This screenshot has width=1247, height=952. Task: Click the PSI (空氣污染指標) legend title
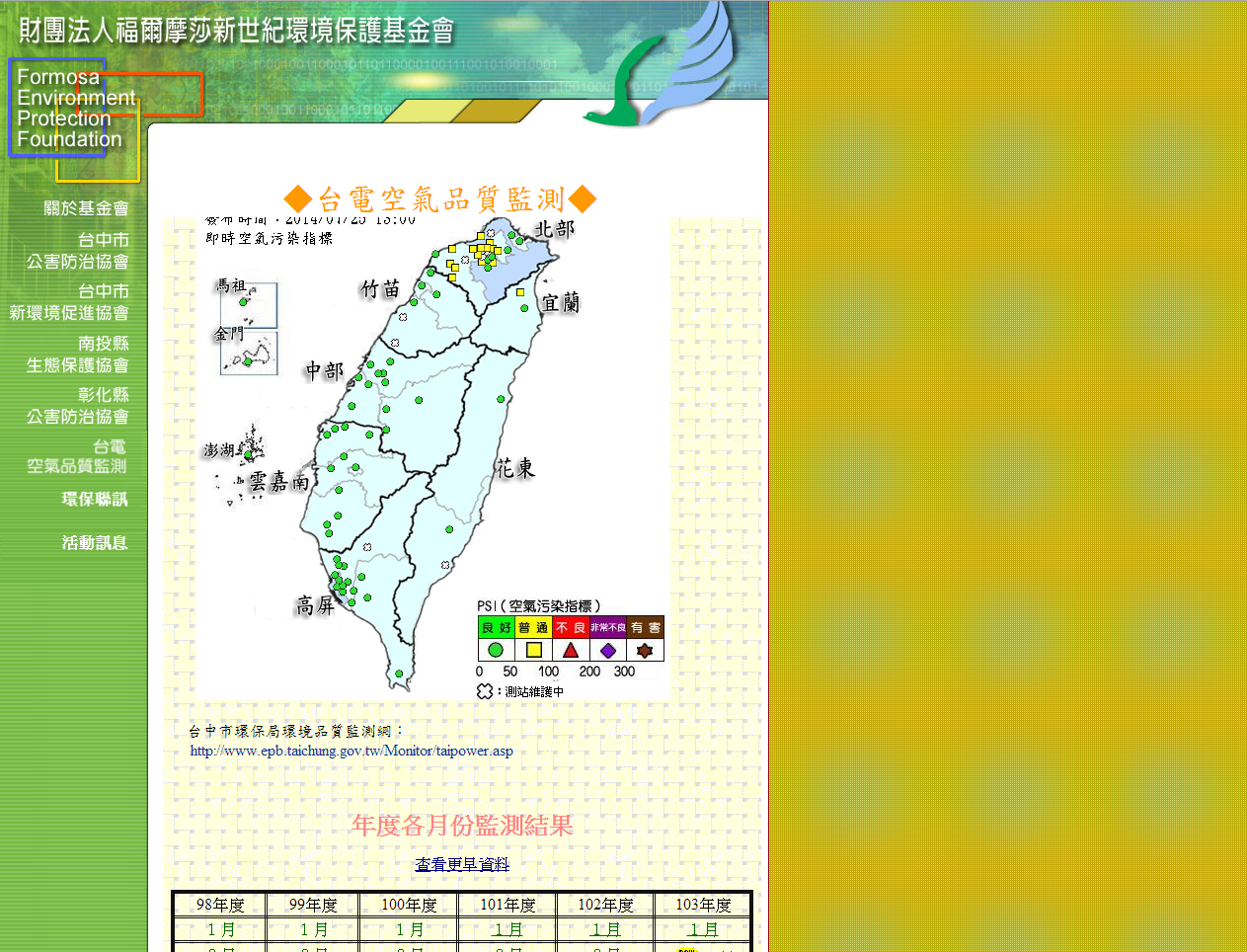click(539, 605)
